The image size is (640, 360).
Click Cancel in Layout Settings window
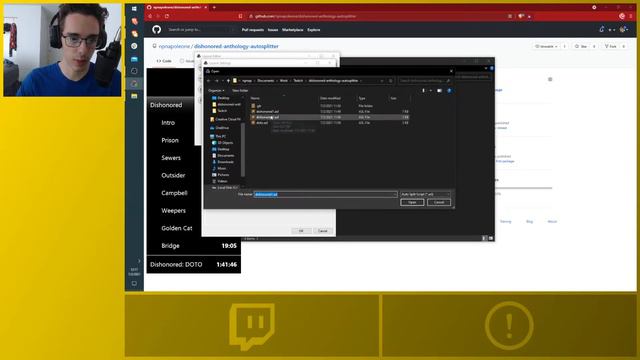tap(323, 231)
